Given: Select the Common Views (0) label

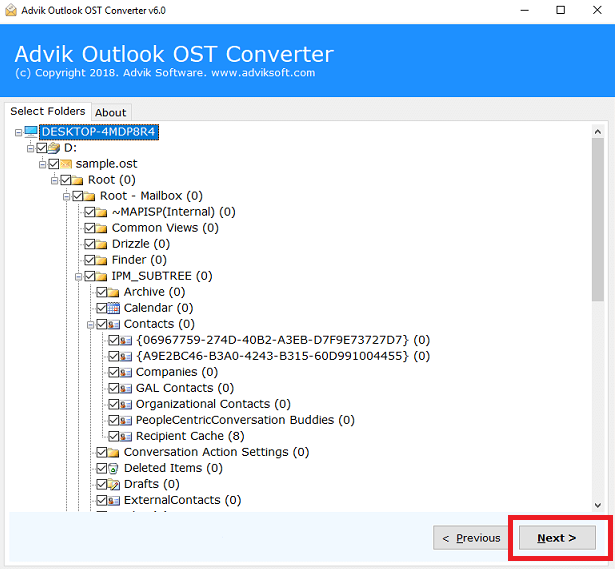Looking at the screenshot, I should [165, 228].
